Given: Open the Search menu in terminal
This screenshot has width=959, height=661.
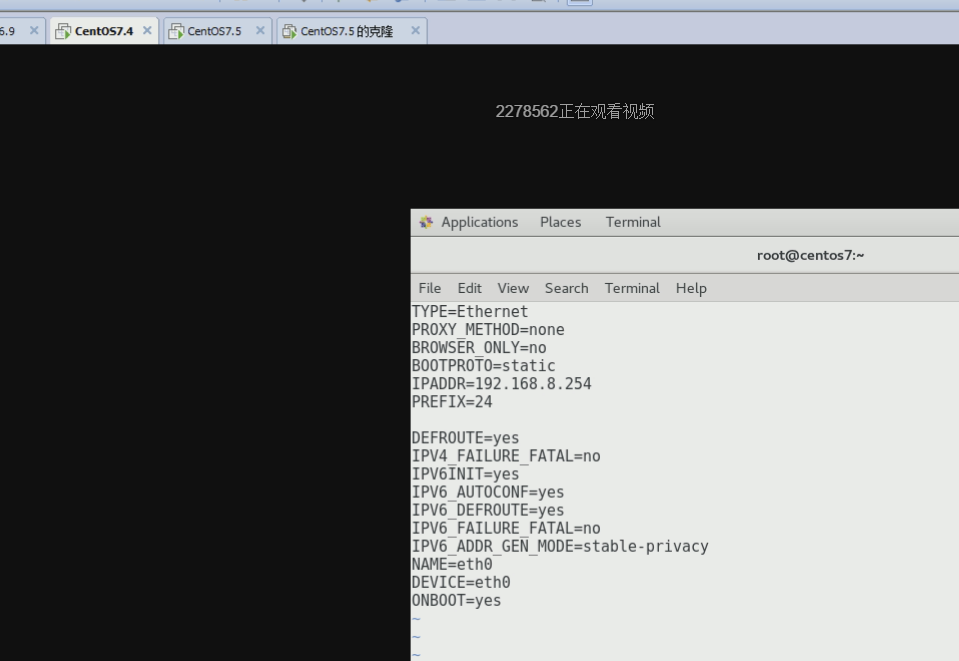Looking at the screenshot, I should pos(566,288).
